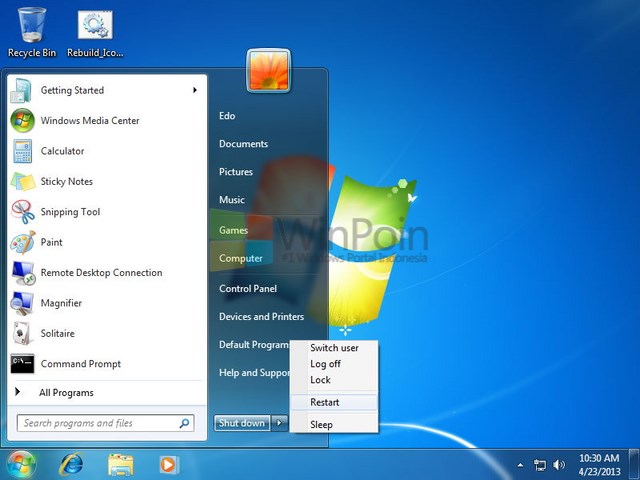Expand the Getting Started submenu arrow

195,90
